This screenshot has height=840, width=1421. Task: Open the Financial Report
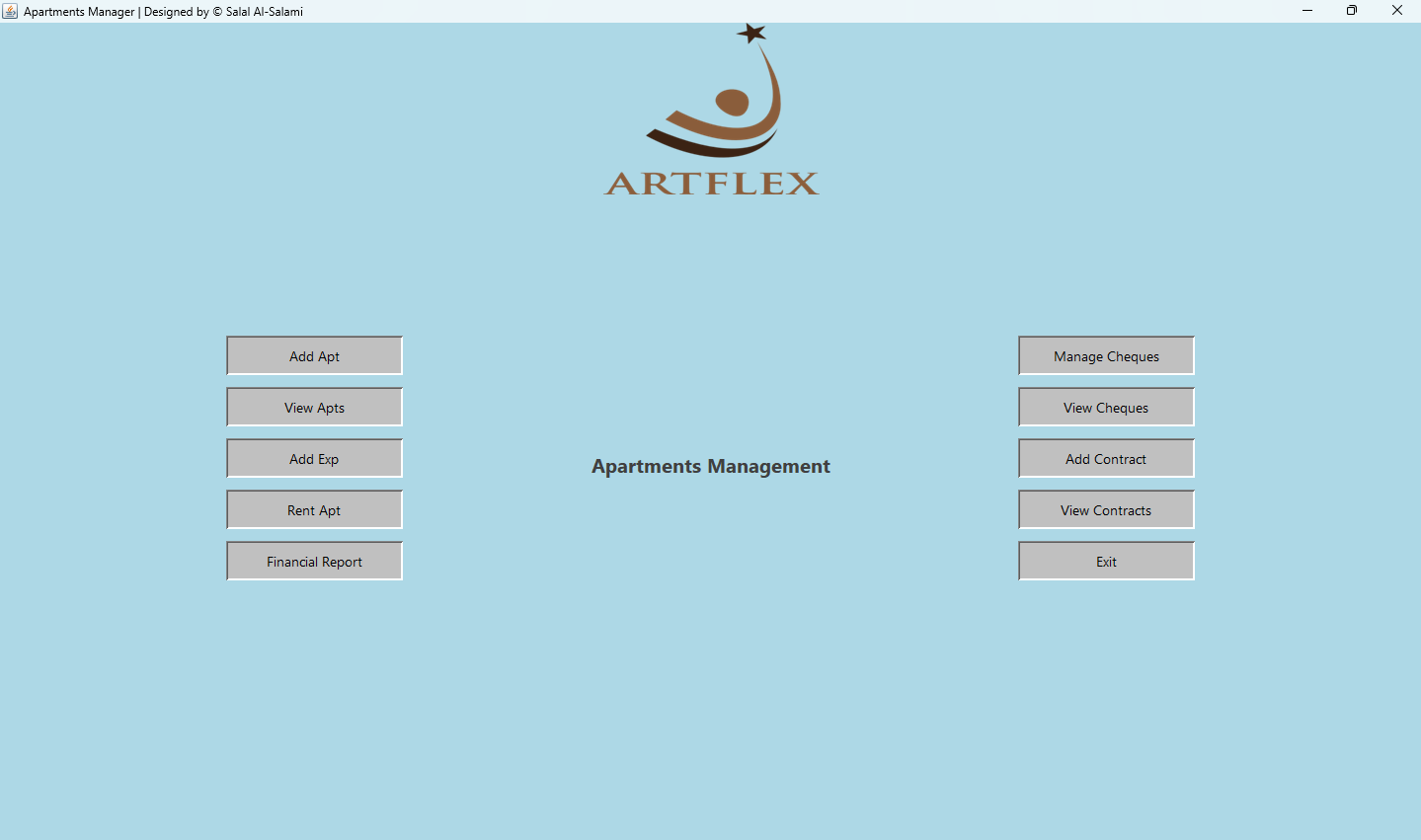(x=313, y=561)
